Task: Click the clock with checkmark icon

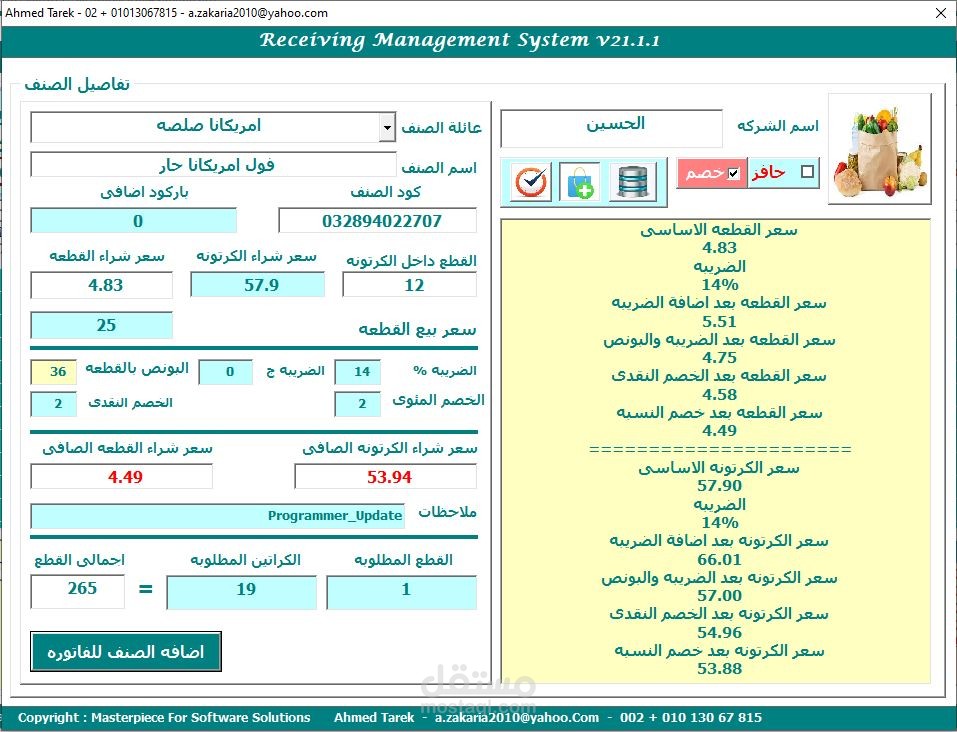Action: coord(530,181)
